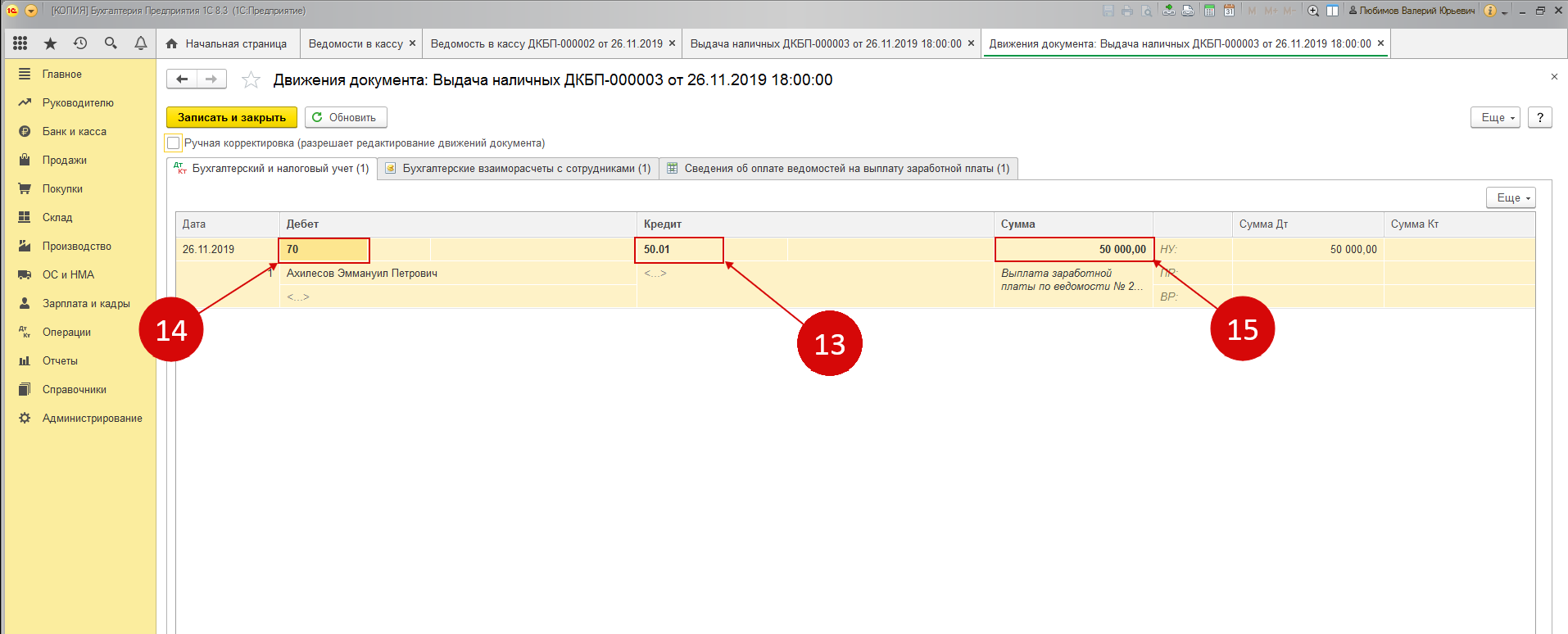The height and width of the screenshot is (634, 1568).
Task: Open Склад section
Action: tap(79, 217)
